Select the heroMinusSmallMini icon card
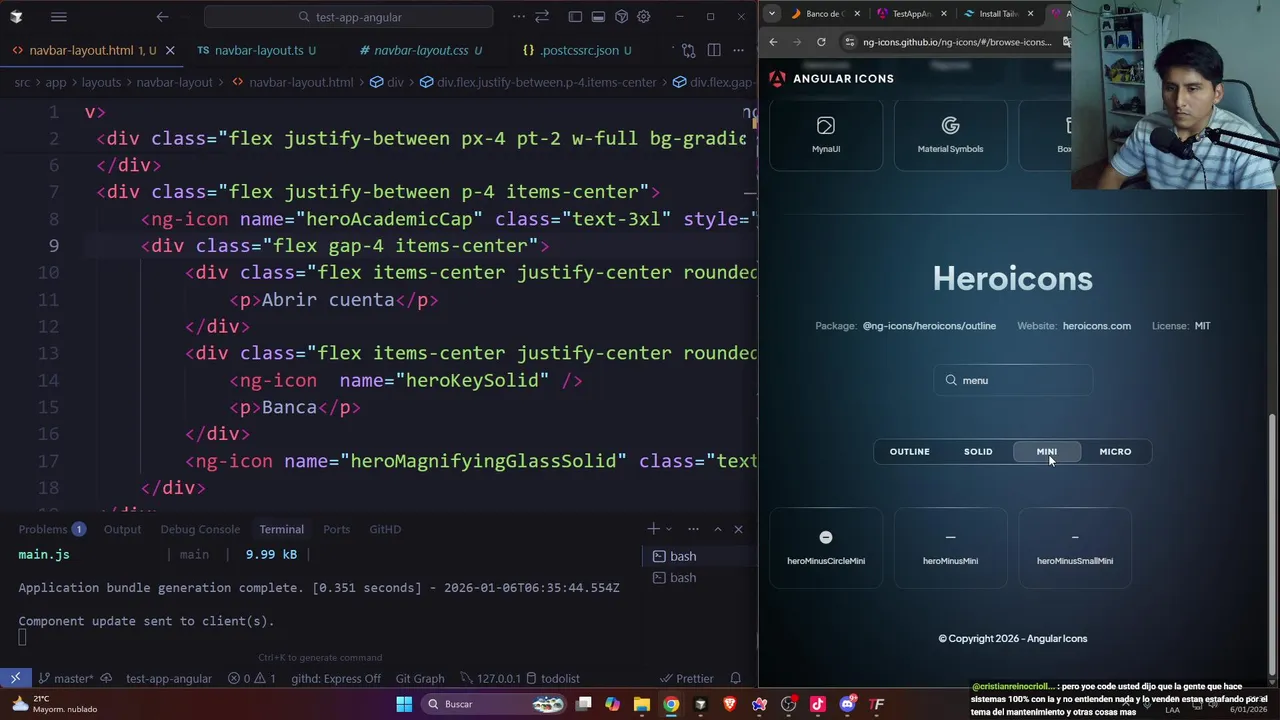The image size is (1280, 720). tap(1075, 547)
